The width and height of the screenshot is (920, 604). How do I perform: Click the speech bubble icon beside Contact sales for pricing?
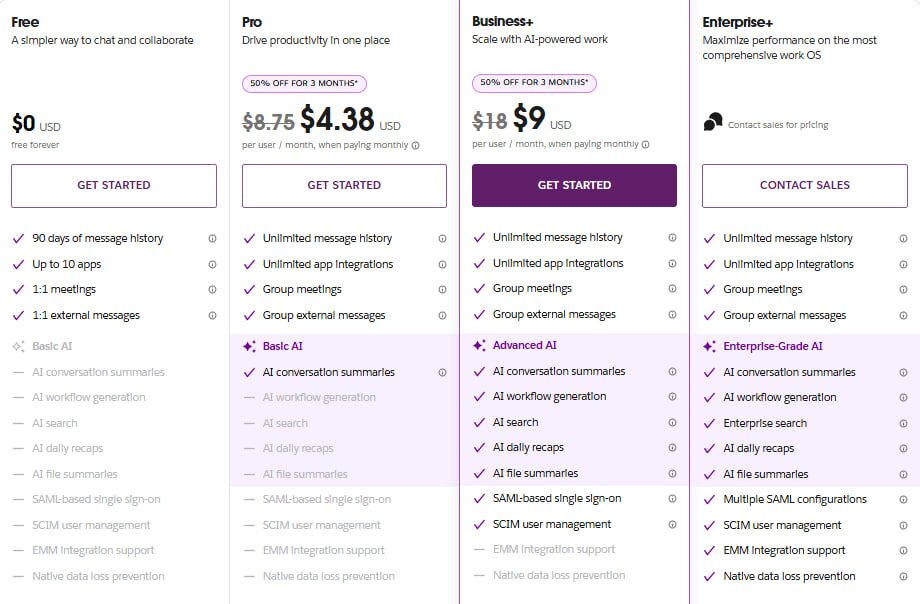(713, 122)
